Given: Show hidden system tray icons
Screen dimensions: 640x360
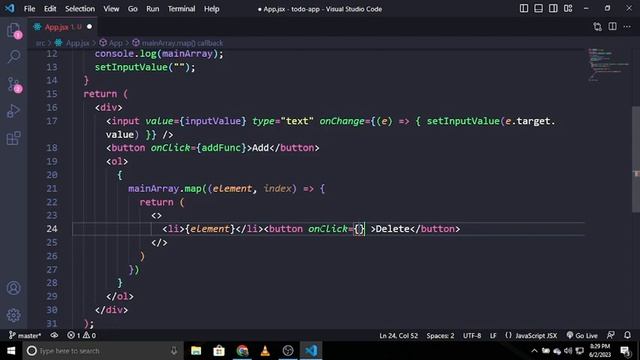Looking at the screenshot, I should [x=534, y=351].
